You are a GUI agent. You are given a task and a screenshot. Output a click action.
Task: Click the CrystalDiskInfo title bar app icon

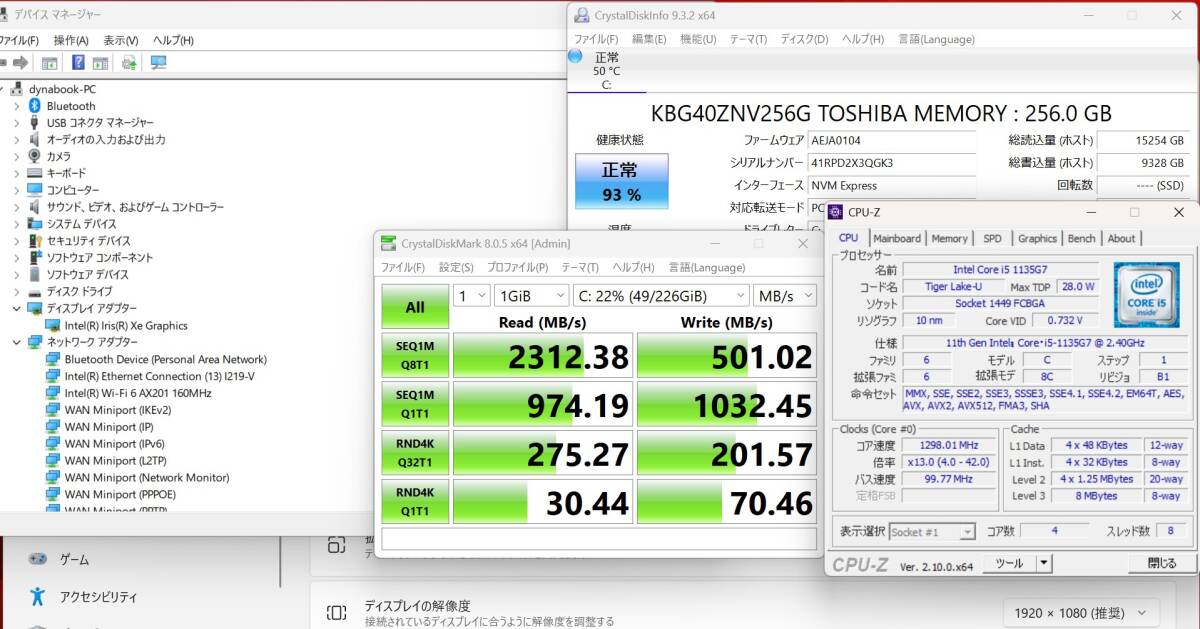[x=581, y=15]
